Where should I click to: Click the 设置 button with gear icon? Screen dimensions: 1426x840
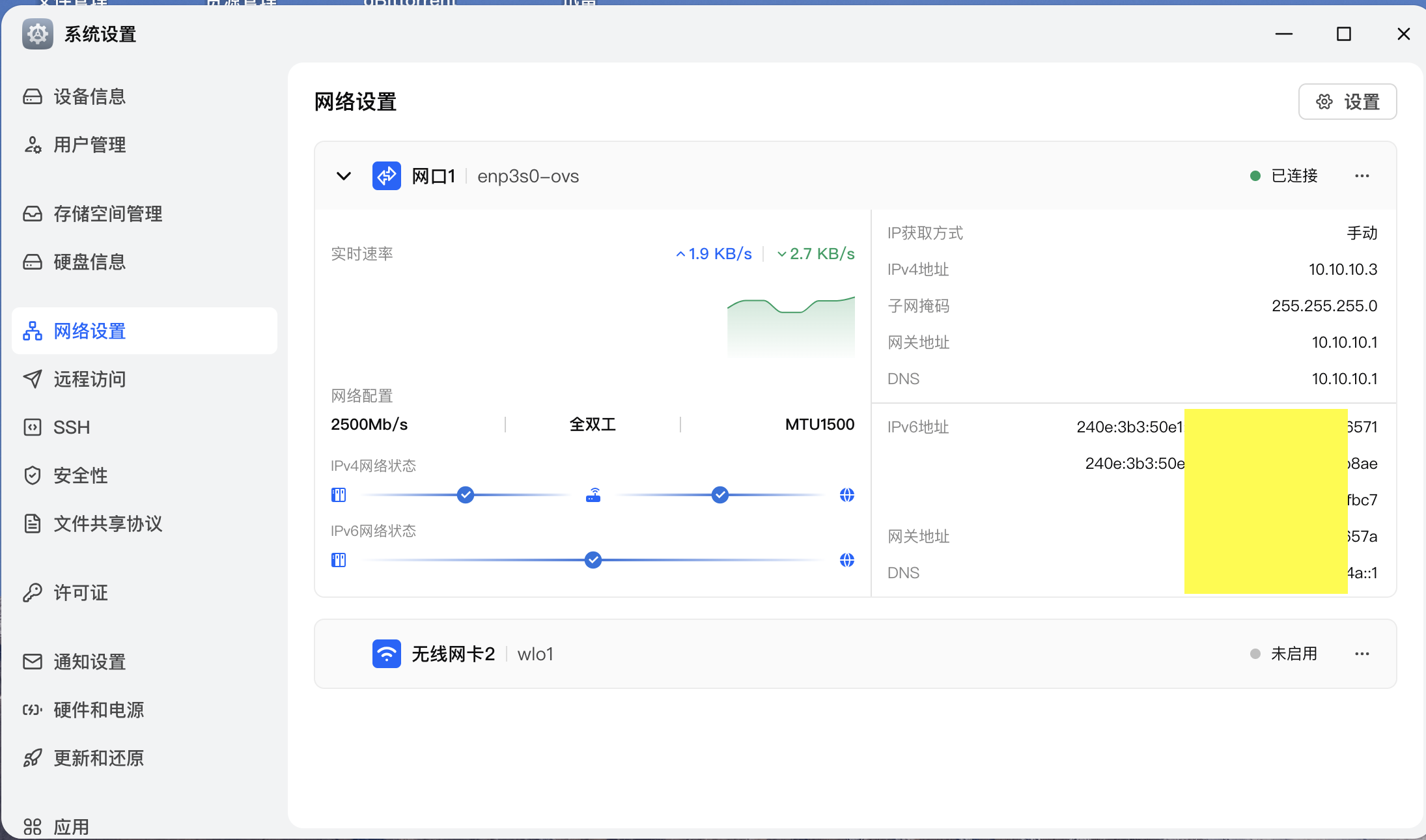(x=1347, y=102)
